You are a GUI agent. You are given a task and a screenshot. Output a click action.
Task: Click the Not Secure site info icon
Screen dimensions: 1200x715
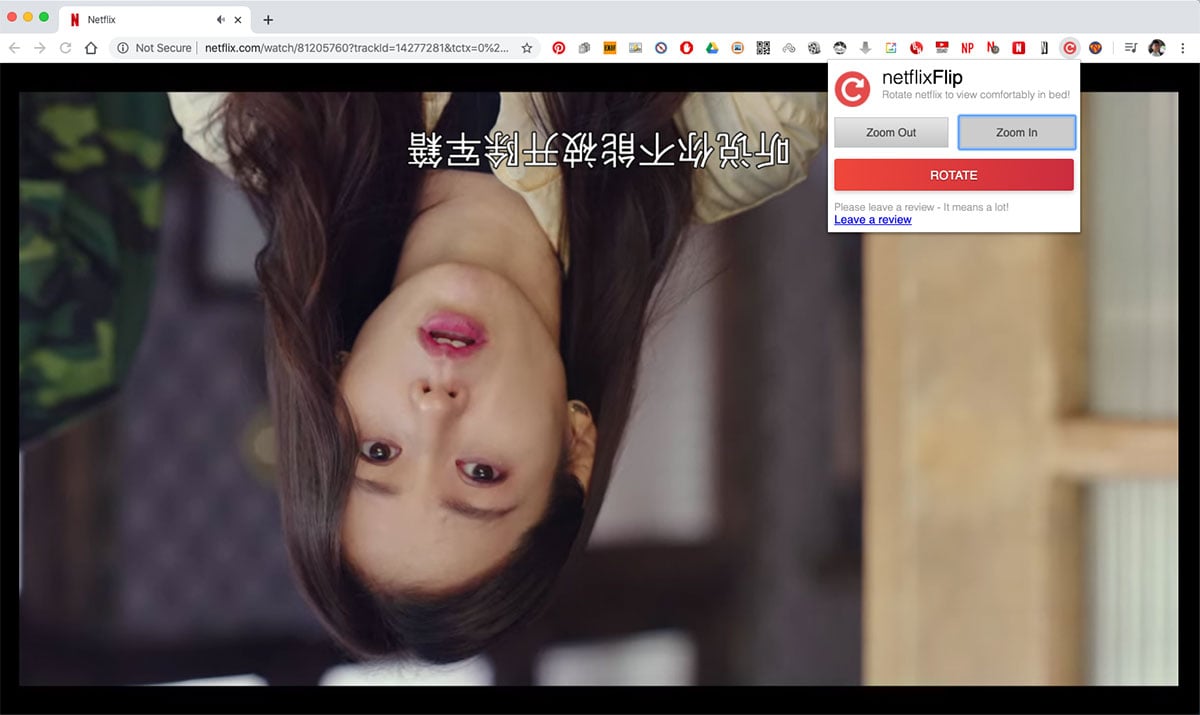coord(122,47)
